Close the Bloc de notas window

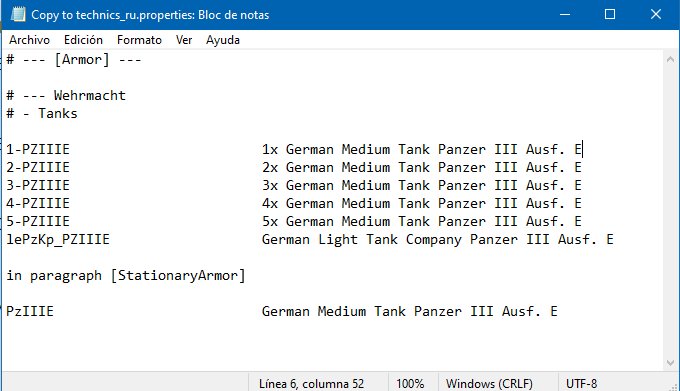(656, 14)
